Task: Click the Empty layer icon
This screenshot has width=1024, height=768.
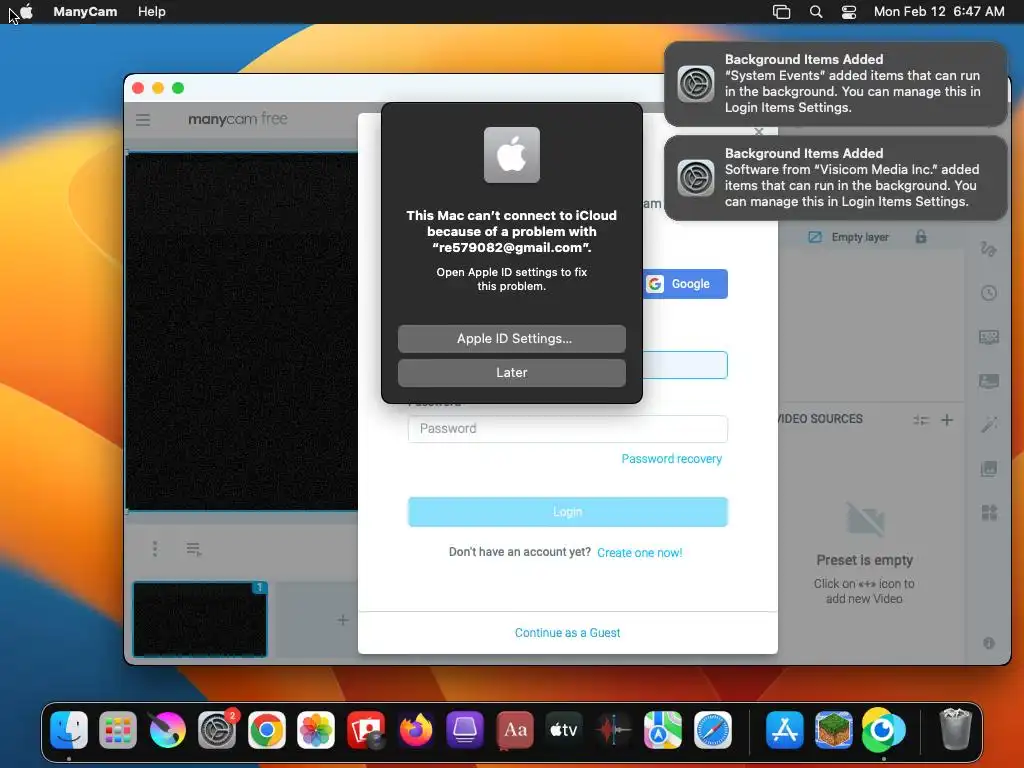Action: [814, 237]
